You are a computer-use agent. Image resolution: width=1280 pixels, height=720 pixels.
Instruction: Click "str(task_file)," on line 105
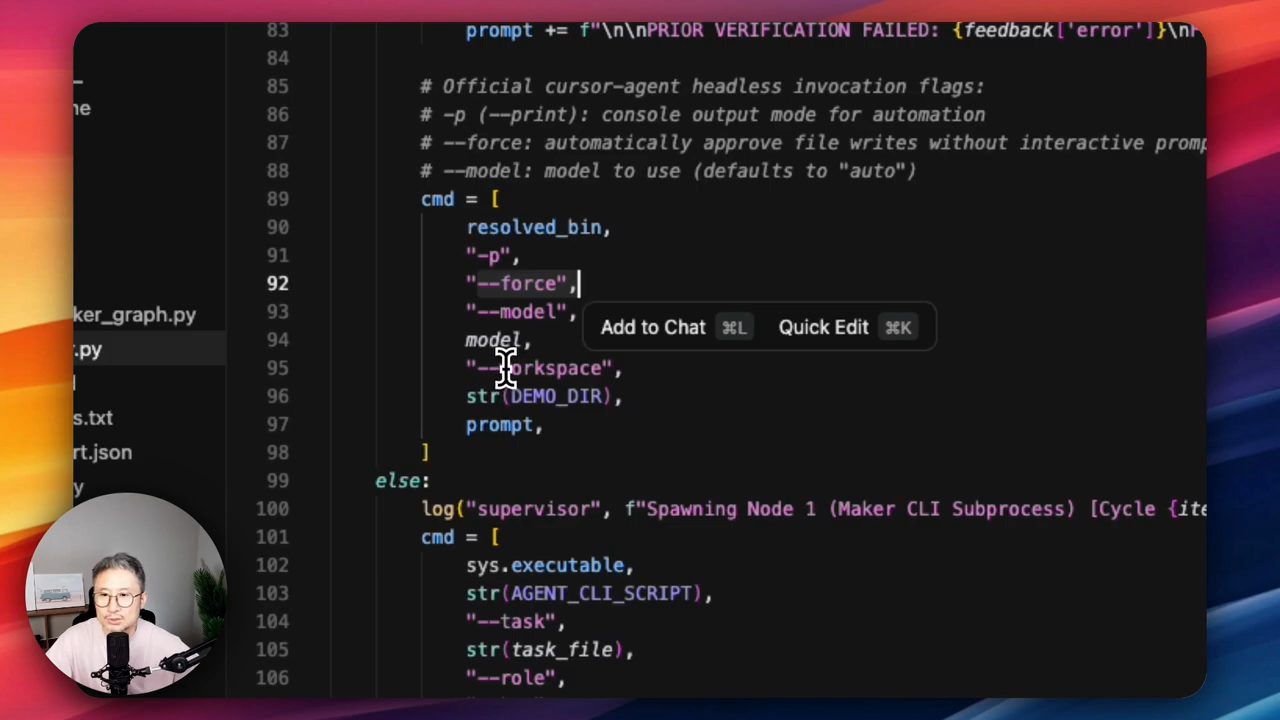click(x=549, y=650)
